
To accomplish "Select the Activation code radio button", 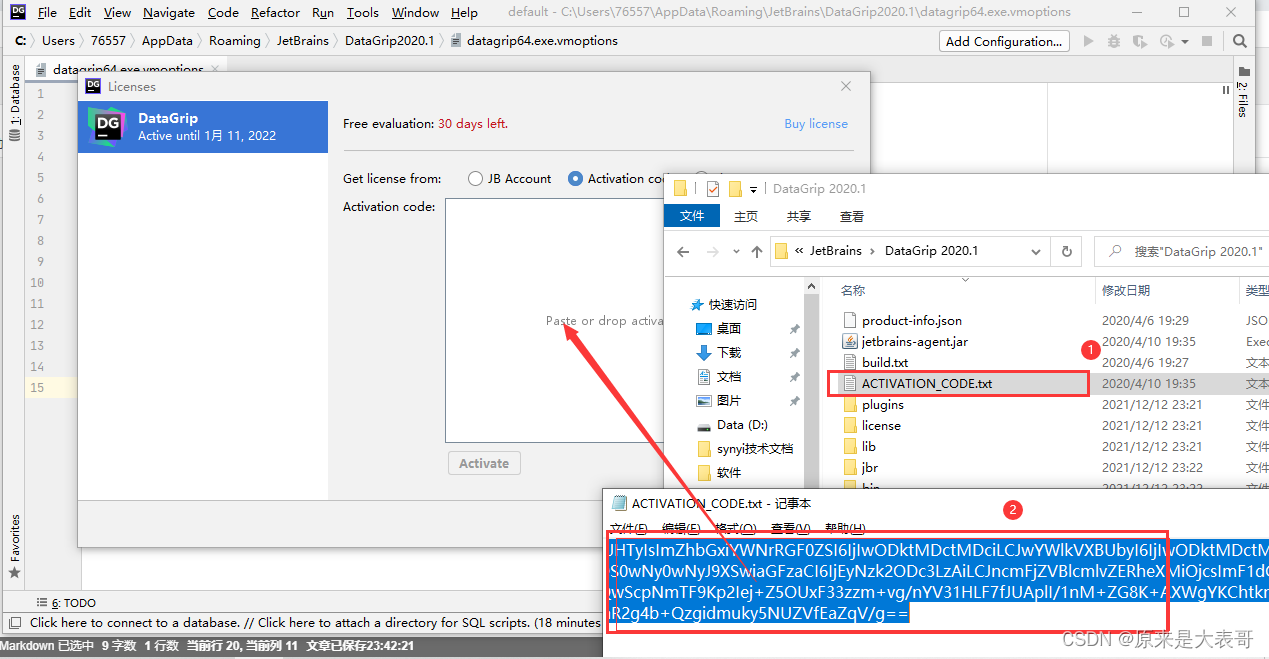I will pyautogui.click(x=575, y=178).
